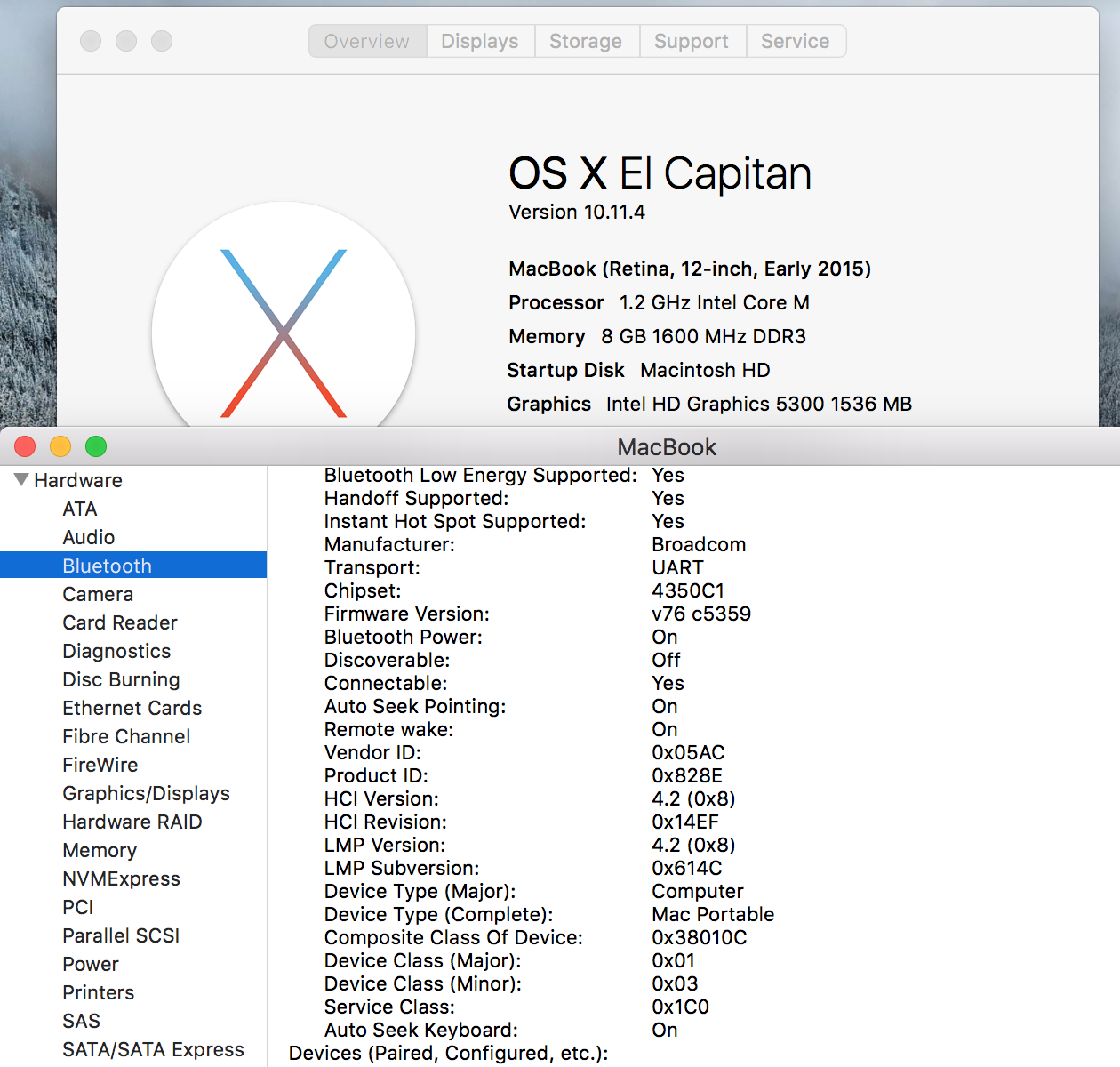Select Disc Burning entry

(x=121, y=679)
